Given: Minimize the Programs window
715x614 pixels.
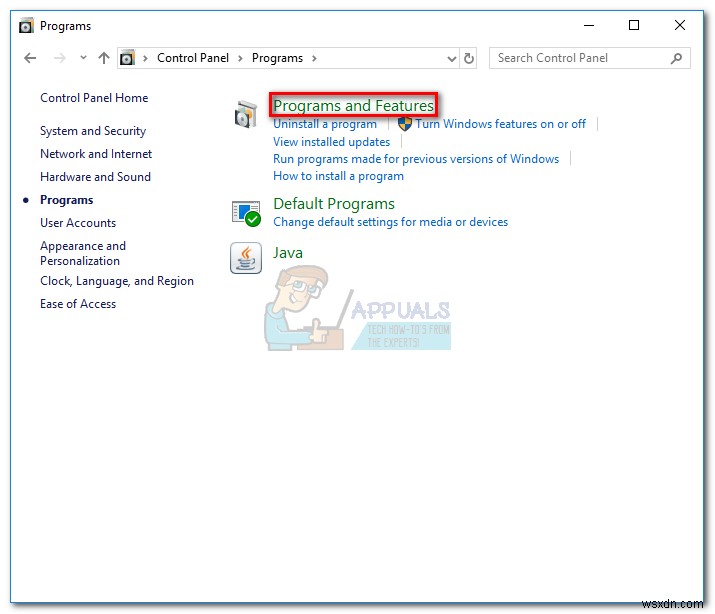Looking at the screenshot, I should coord(589,26).
